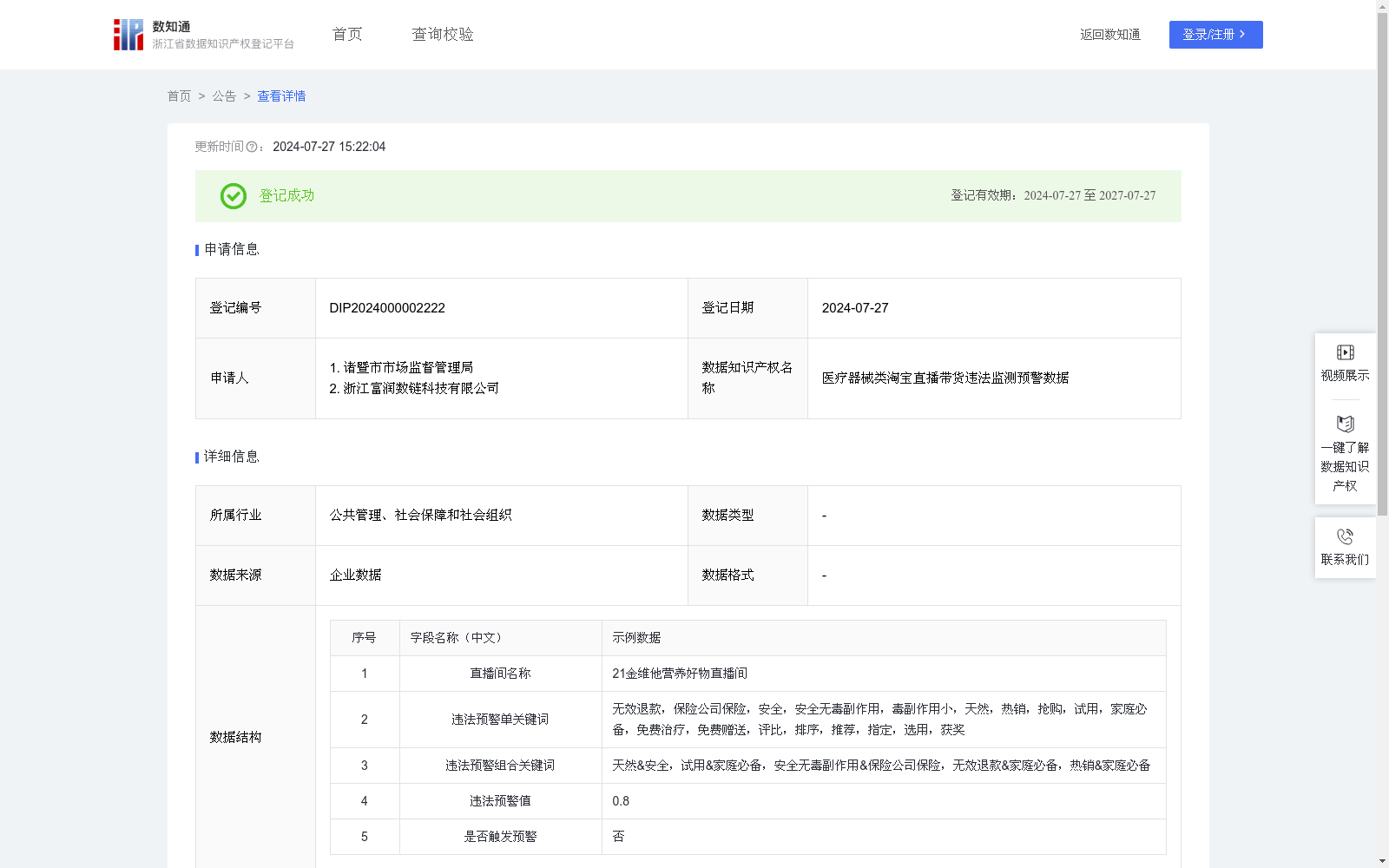Select the 医疗器械类淘宝直播带货违法监测预警数据 name
The width and height of the screenshot is (1389, 868).
click(x=945, y=378)
